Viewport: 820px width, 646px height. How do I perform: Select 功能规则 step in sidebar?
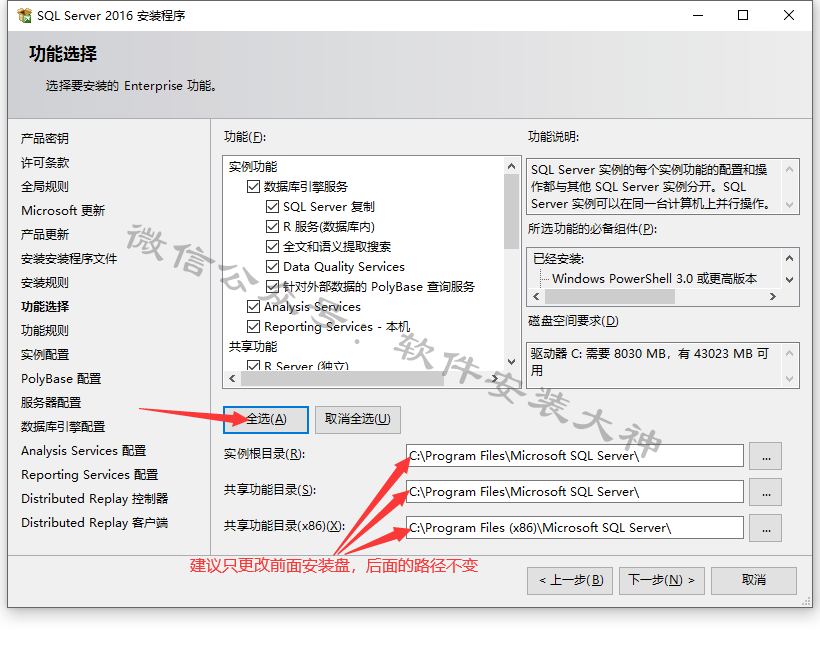click(44, 331)
